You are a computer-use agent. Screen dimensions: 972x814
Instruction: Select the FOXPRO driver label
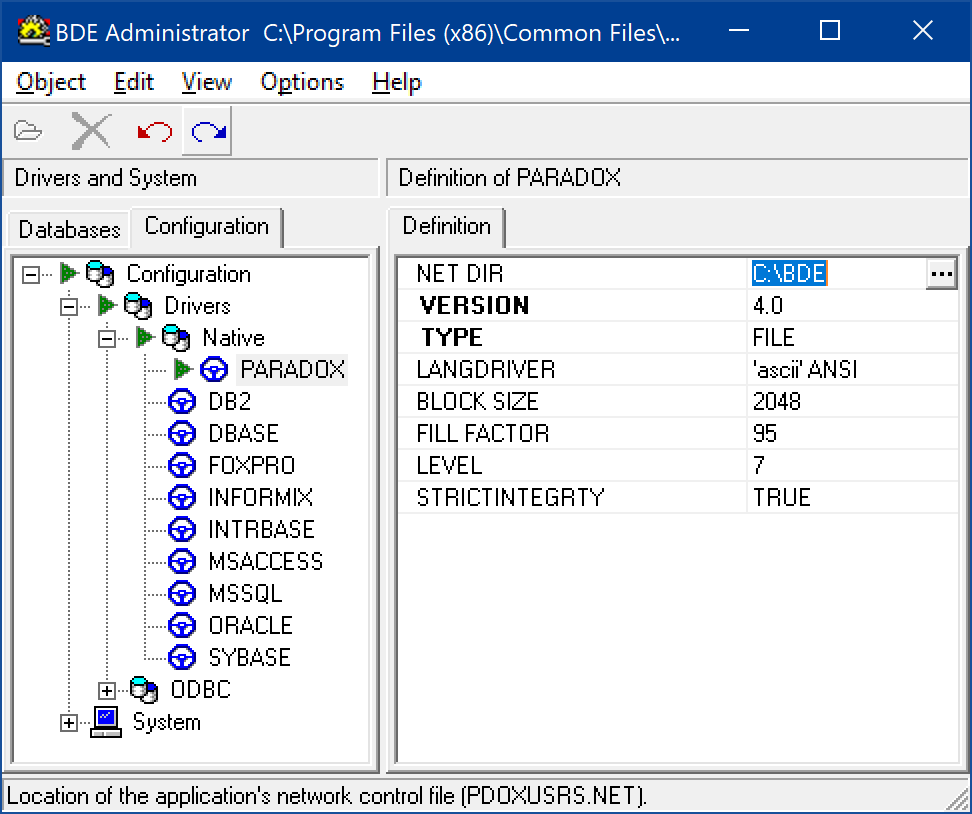(x=252, y=466)
